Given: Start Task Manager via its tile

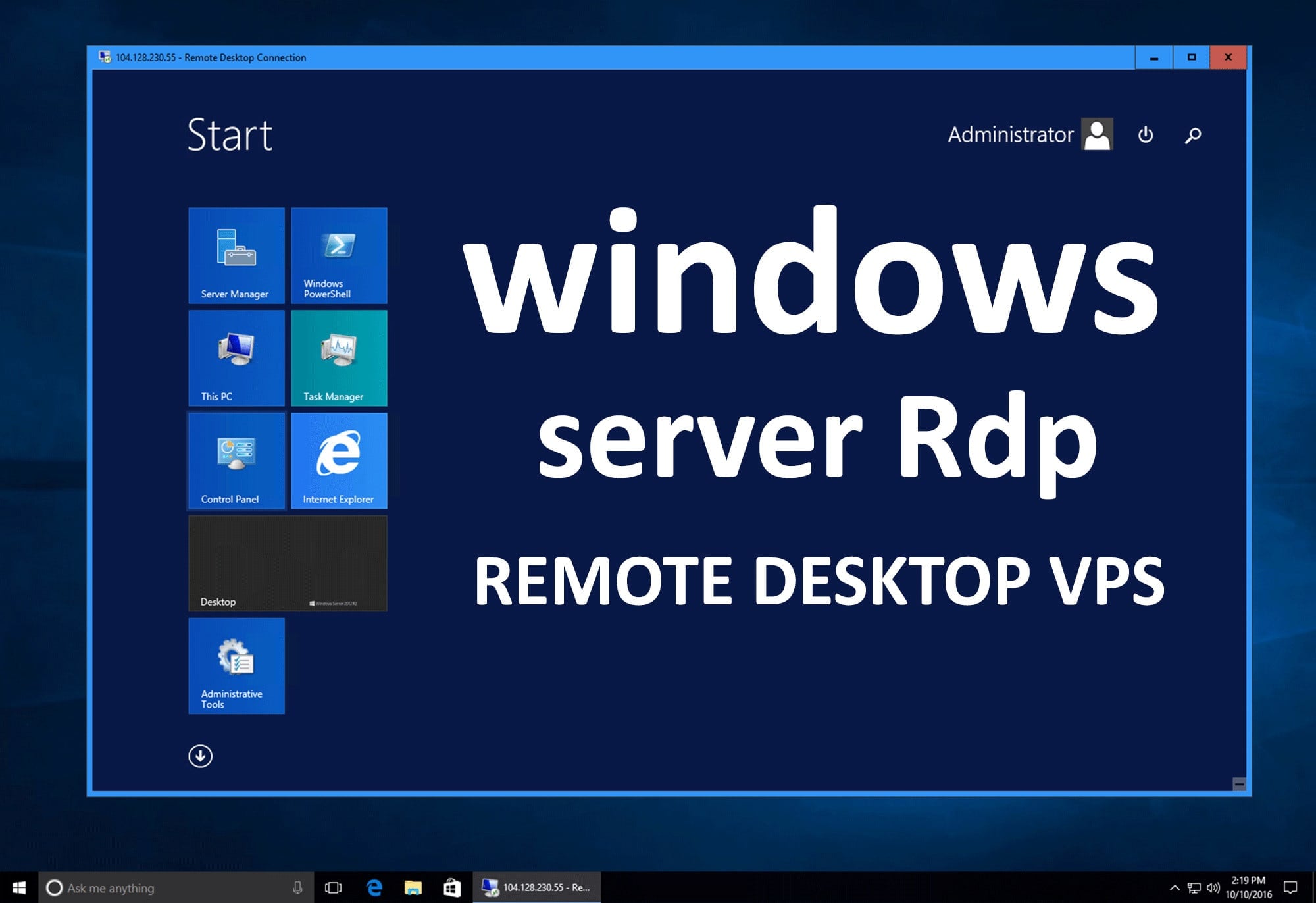Looking at the screenshot, I should coord(339,359).
